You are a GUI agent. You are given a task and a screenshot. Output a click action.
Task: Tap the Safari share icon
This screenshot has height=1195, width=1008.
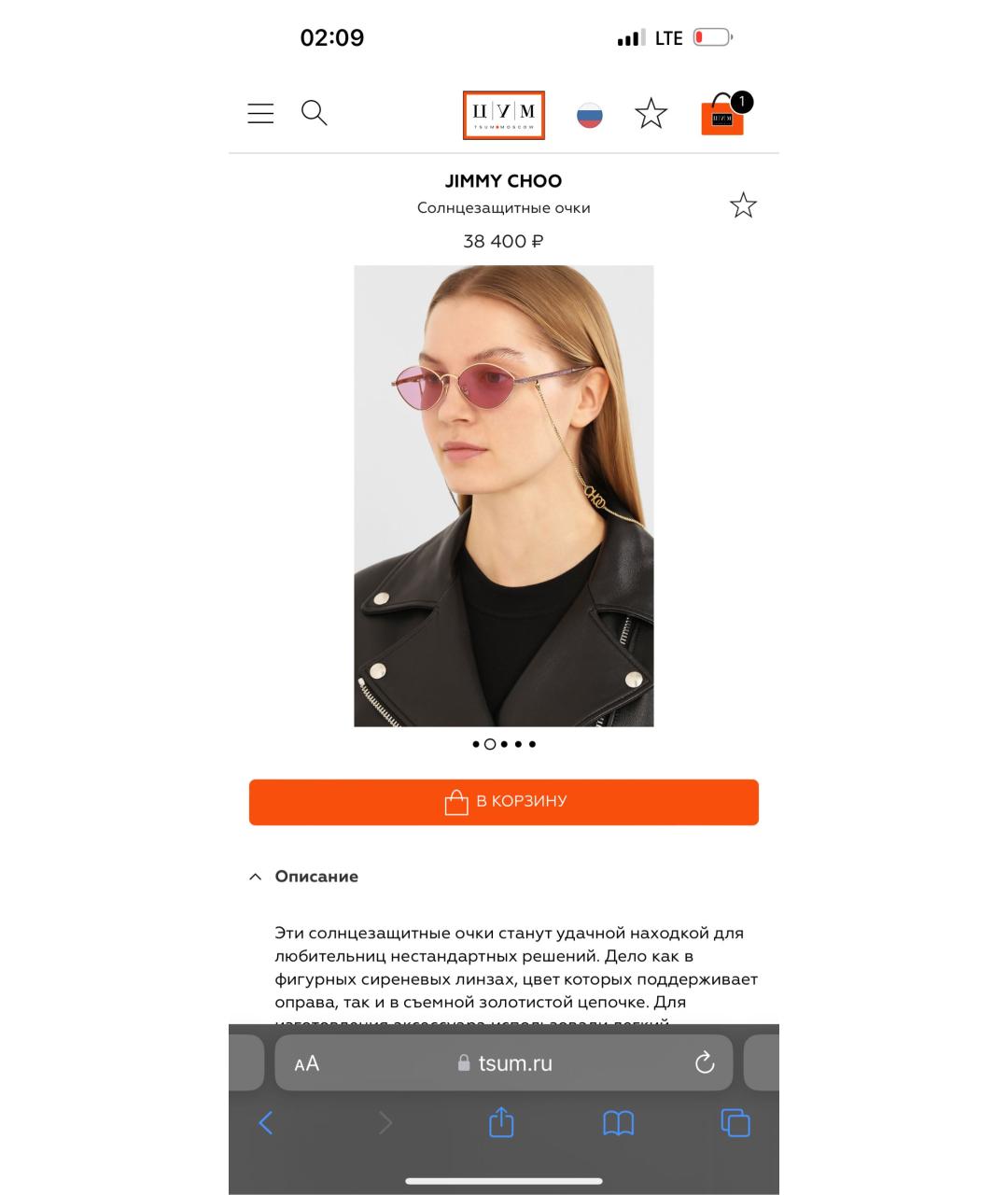tap(501, 1122)
